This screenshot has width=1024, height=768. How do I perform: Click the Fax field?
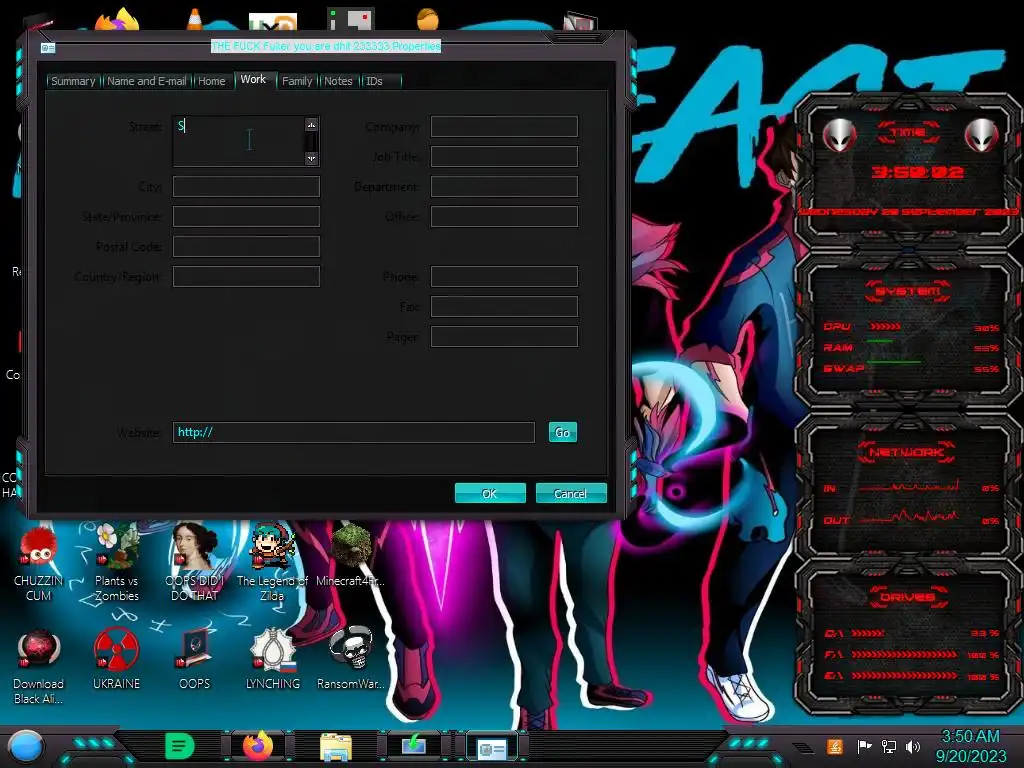coord(504,307)
